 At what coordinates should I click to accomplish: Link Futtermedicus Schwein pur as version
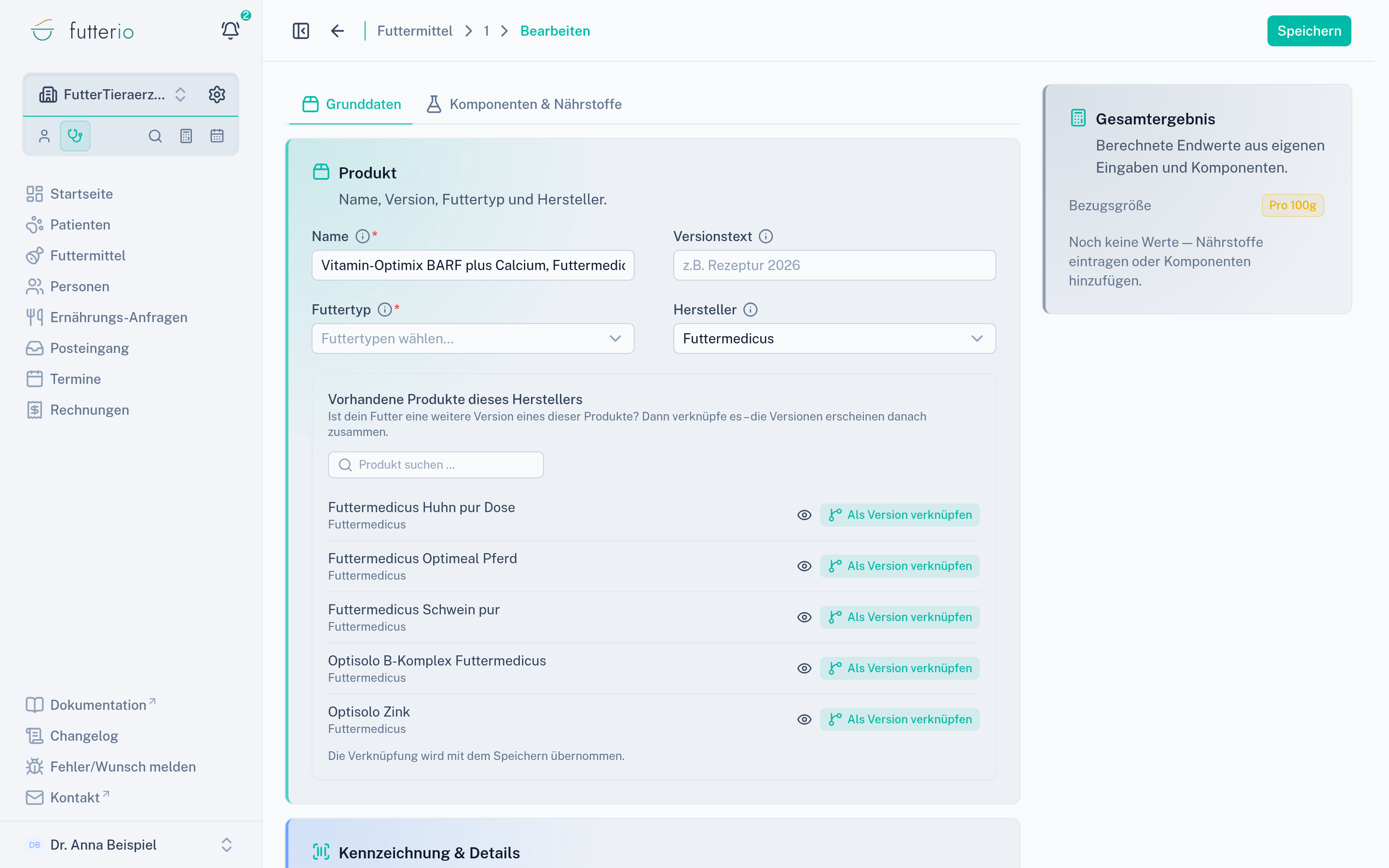pos(899,617)
